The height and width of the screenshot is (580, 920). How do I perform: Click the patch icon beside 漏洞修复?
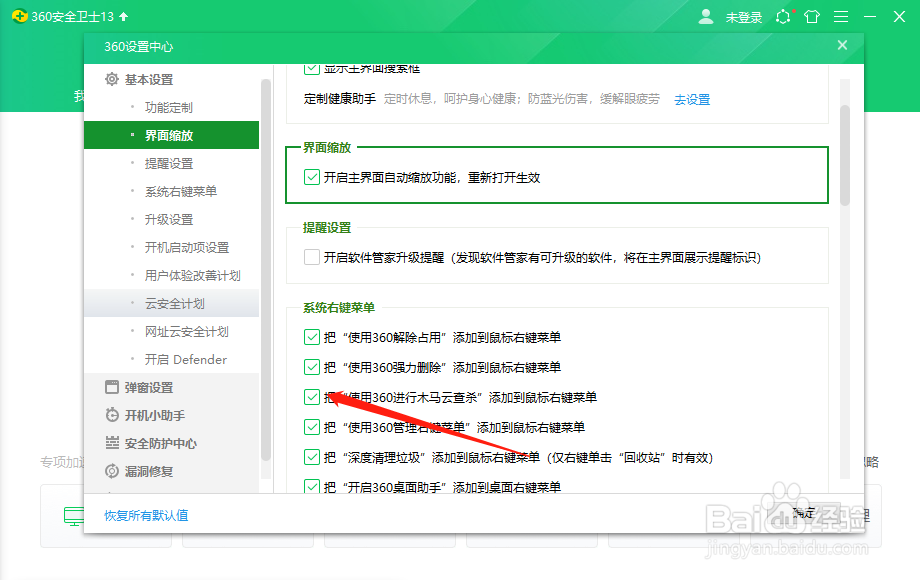pos(111,471)
